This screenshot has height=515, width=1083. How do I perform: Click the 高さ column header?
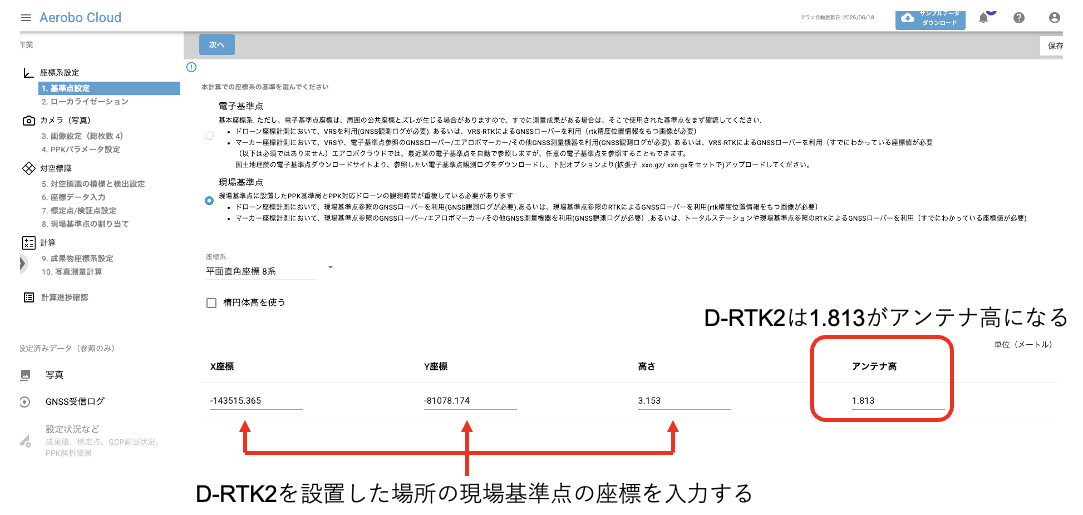[646, 366]
